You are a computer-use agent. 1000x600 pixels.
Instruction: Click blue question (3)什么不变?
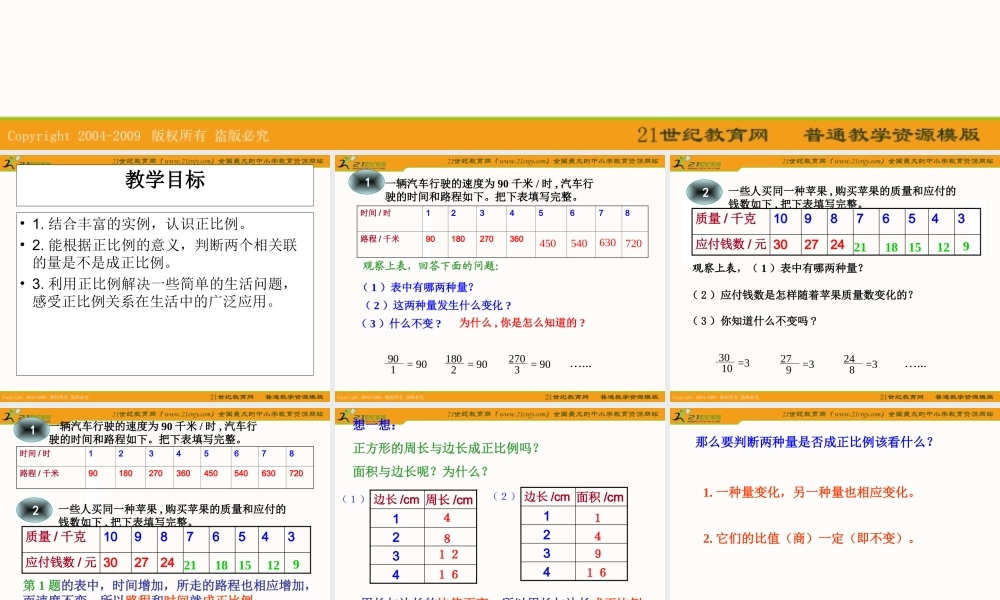pyautogui.click(x=402, y=323)
